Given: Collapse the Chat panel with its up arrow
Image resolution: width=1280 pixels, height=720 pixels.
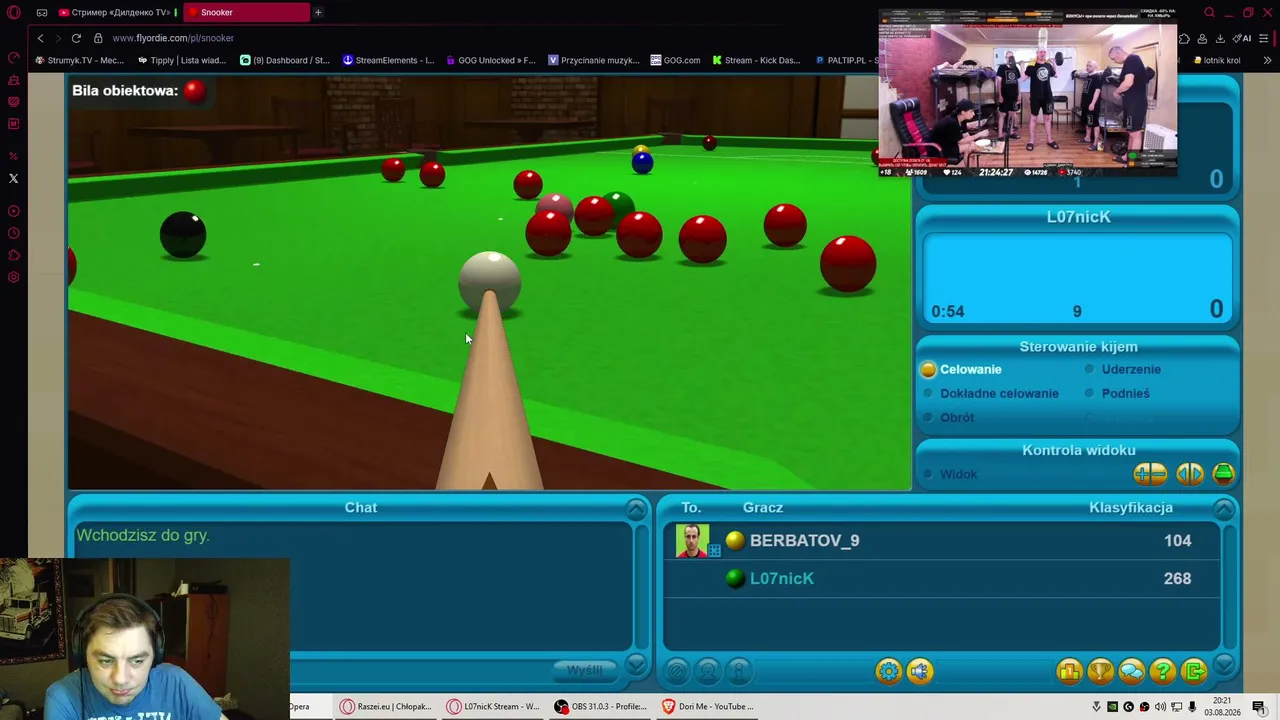Looking at the screenshot, I should point(636,509).
